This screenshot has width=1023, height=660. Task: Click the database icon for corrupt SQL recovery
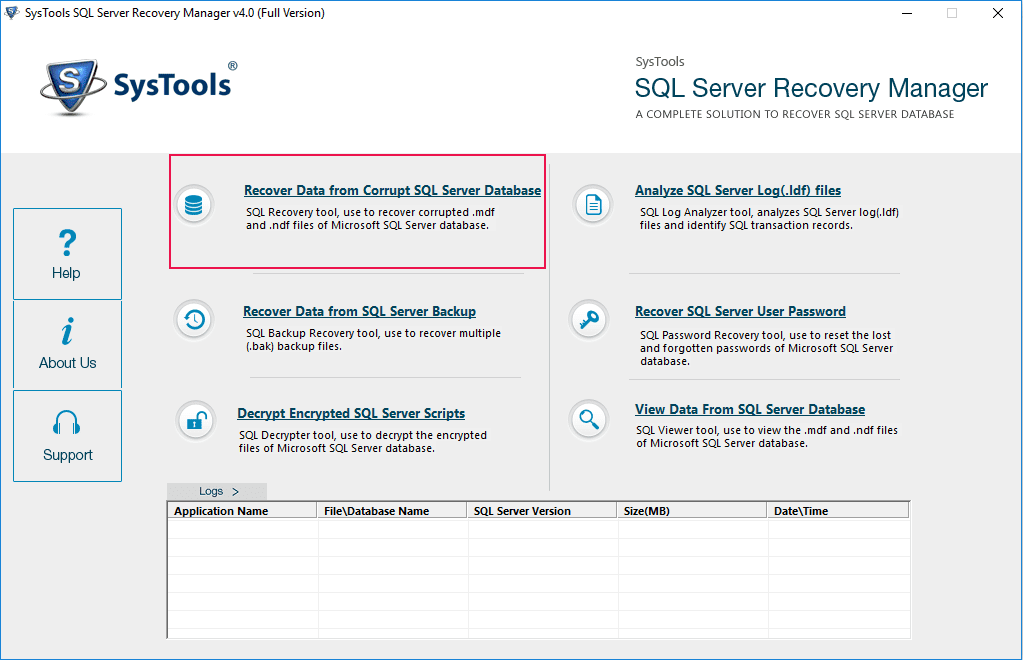click(x=194, y=205)
